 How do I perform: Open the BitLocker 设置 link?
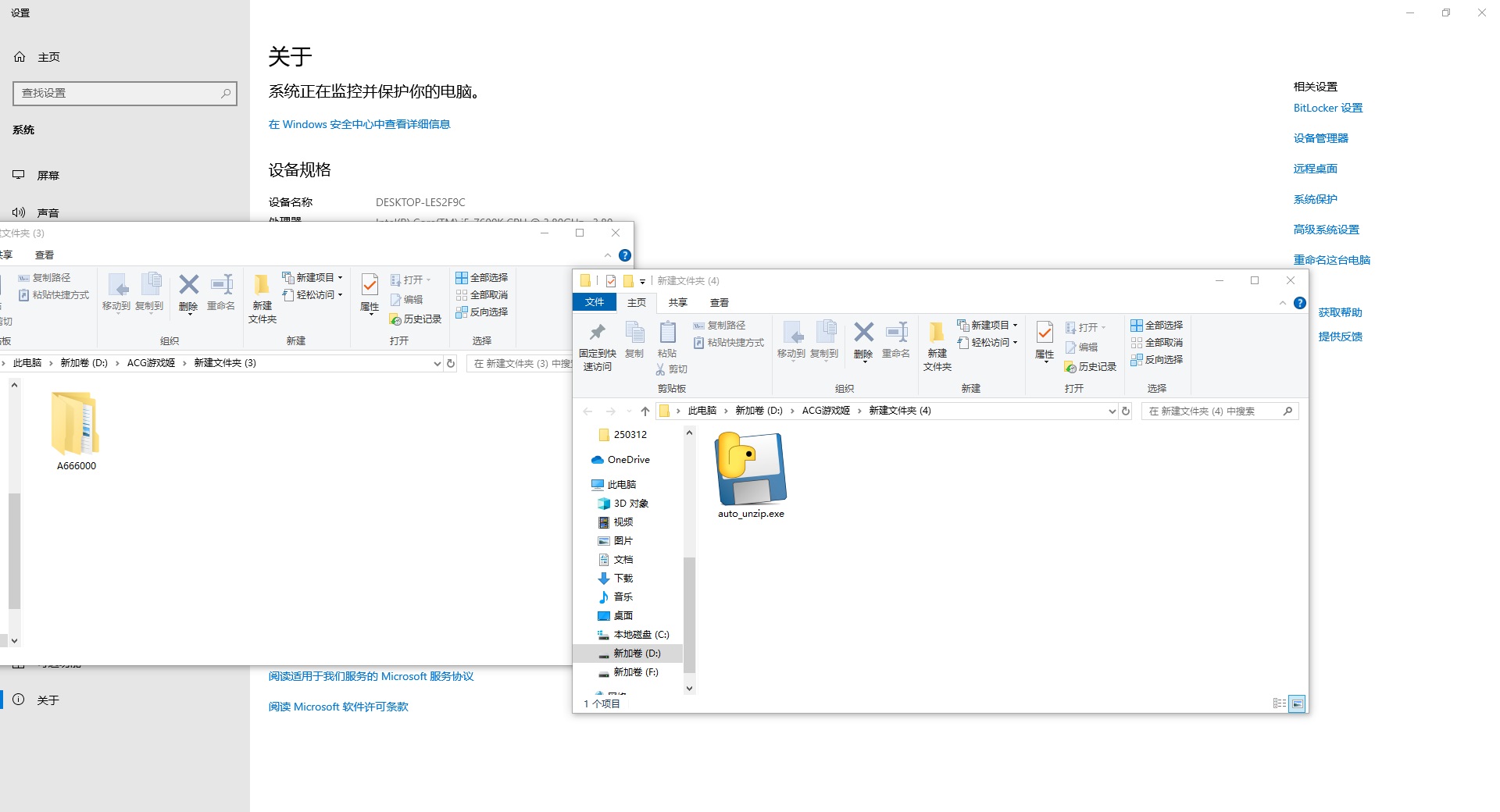click(1327, 108)
